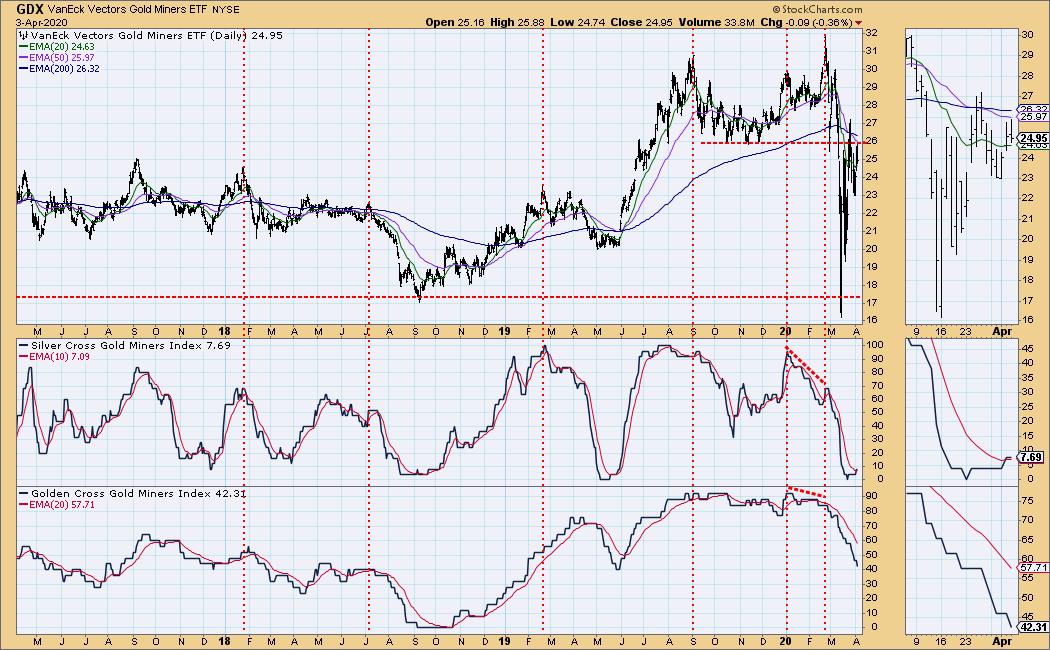Select the 'Low 24.74' value
The image size is (1050, 650).
(578, 22)
